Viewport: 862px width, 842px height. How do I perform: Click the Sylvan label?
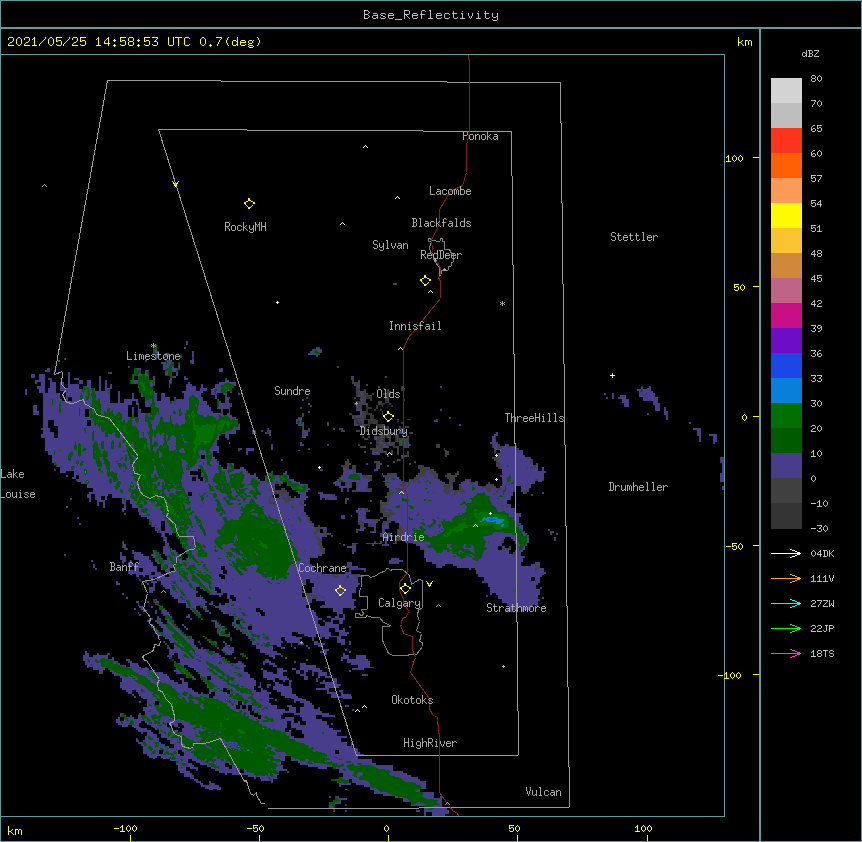tap(390, 246)
